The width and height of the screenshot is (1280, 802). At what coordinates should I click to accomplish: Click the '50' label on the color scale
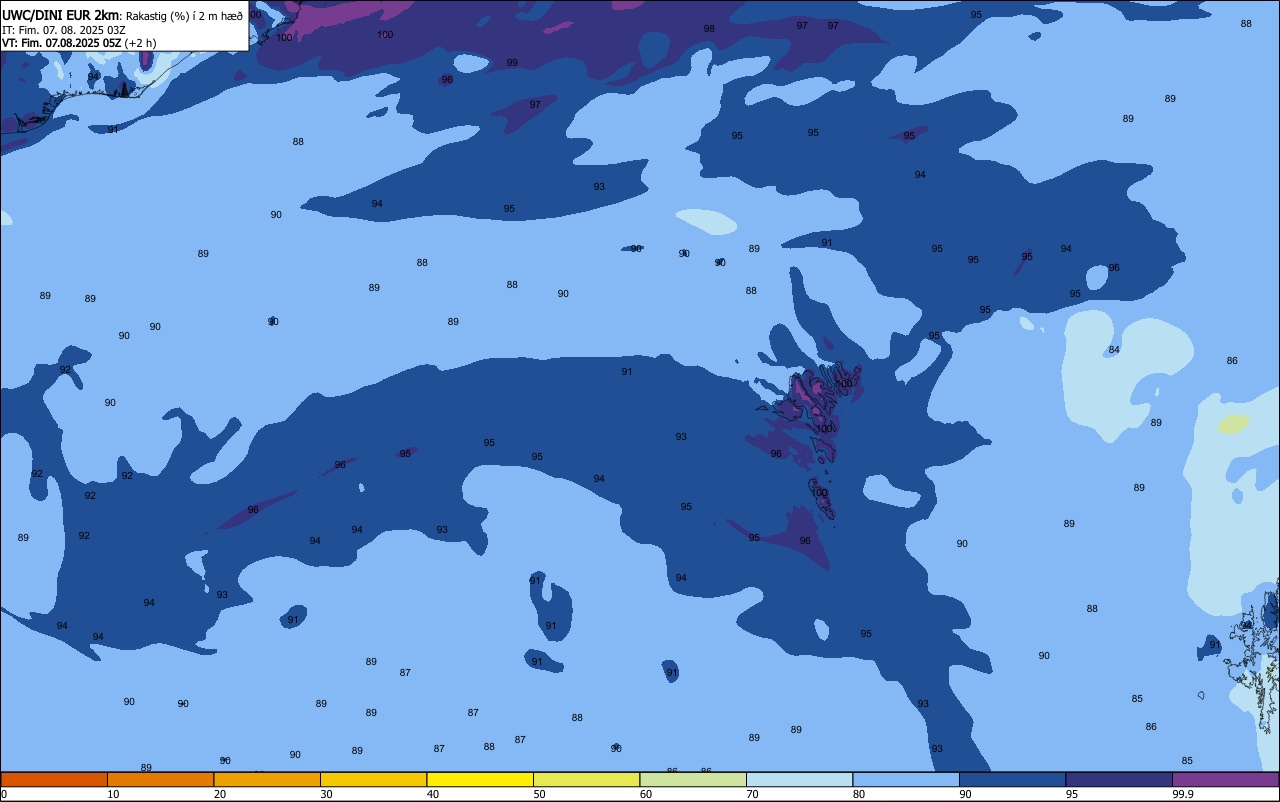pyautogui.click(x=539, y=794)
